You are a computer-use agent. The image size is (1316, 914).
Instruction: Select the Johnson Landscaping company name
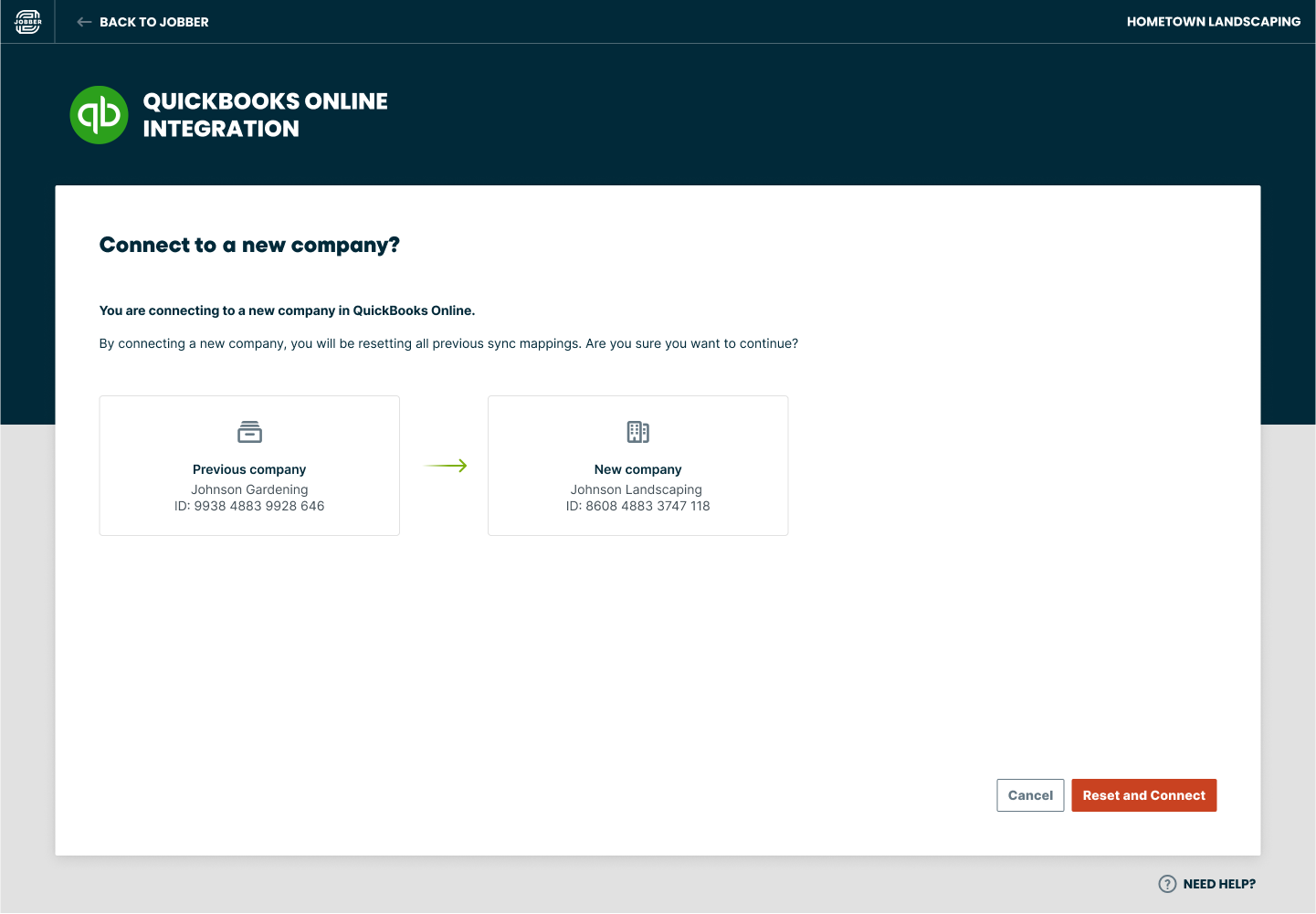coord(637,489)
